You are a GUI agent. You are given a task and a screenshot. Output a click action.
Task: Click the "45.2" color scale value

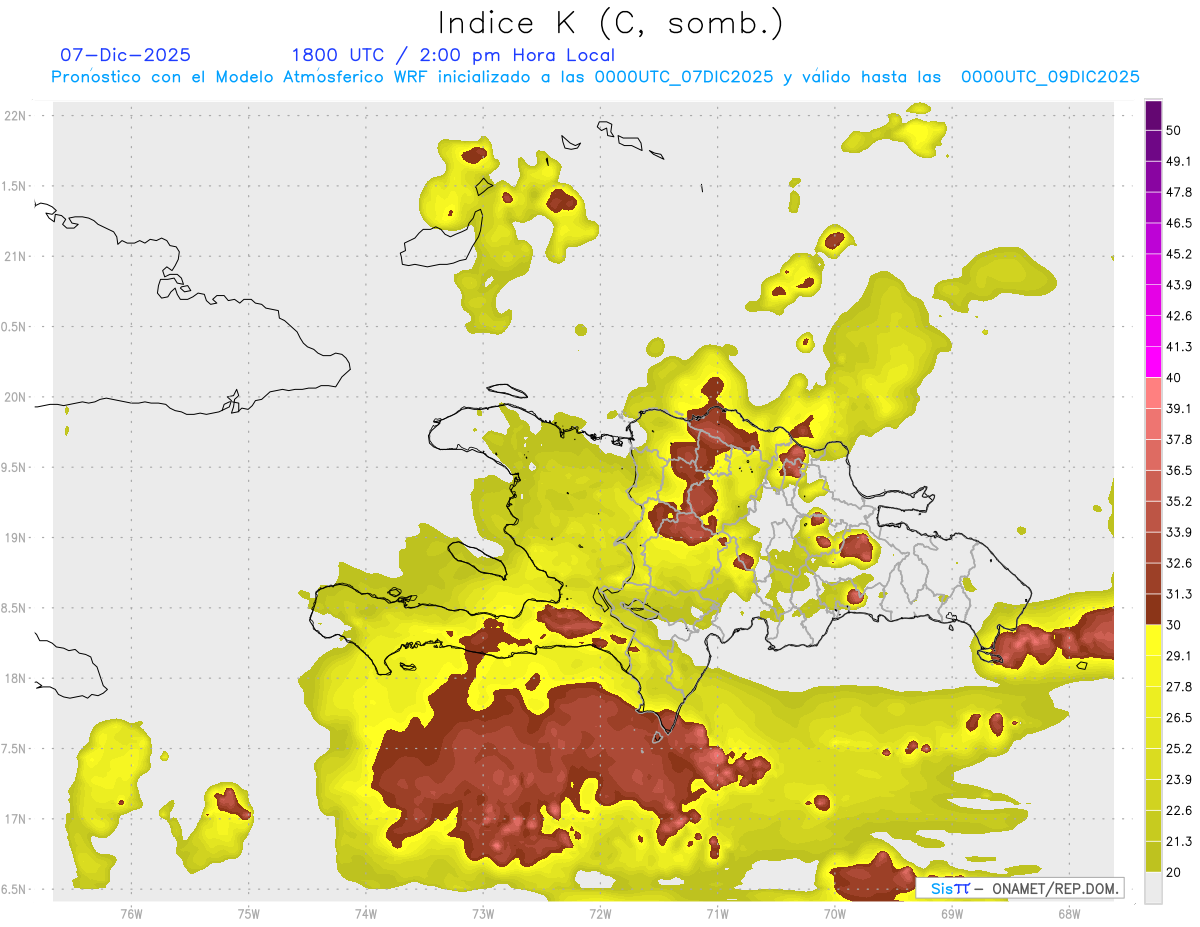coord(1179,254)
